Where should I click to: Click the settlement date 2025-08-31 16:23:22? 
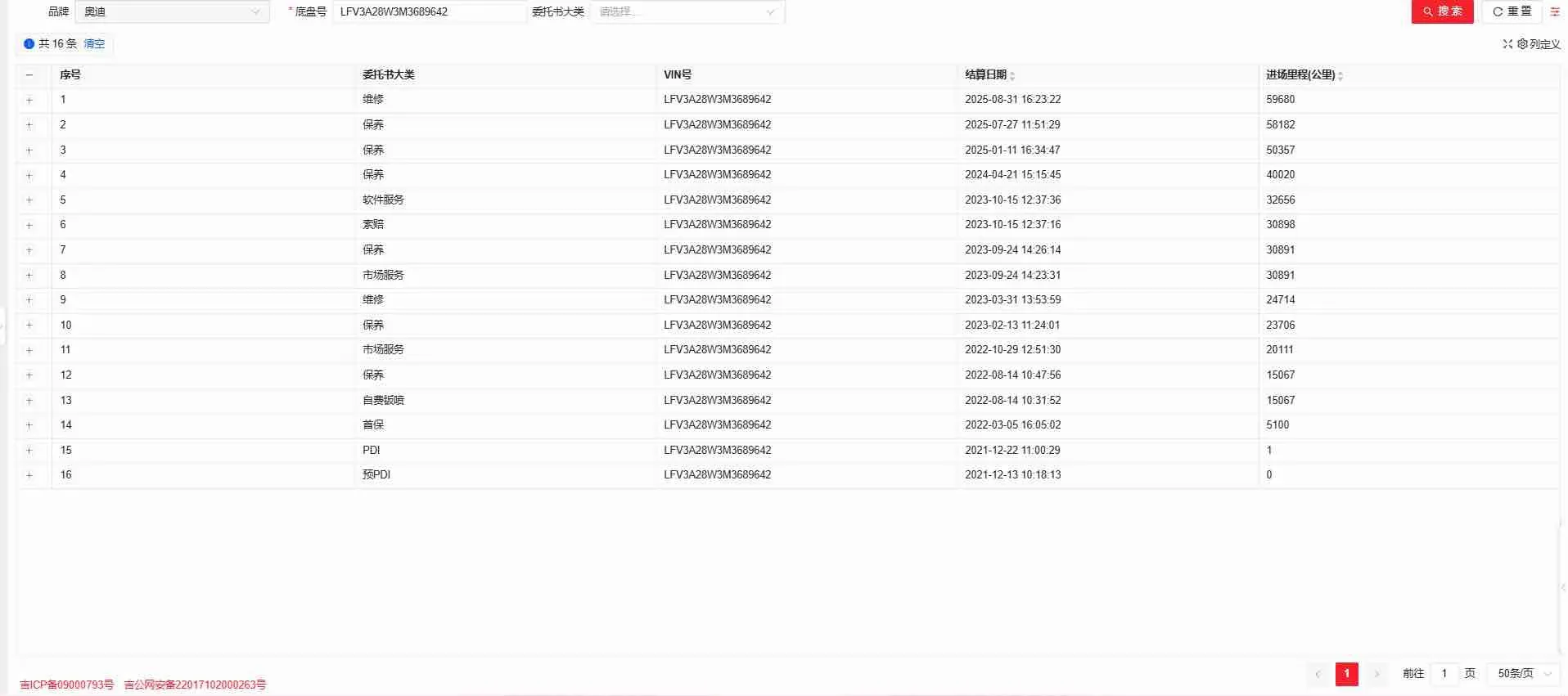1013,99
